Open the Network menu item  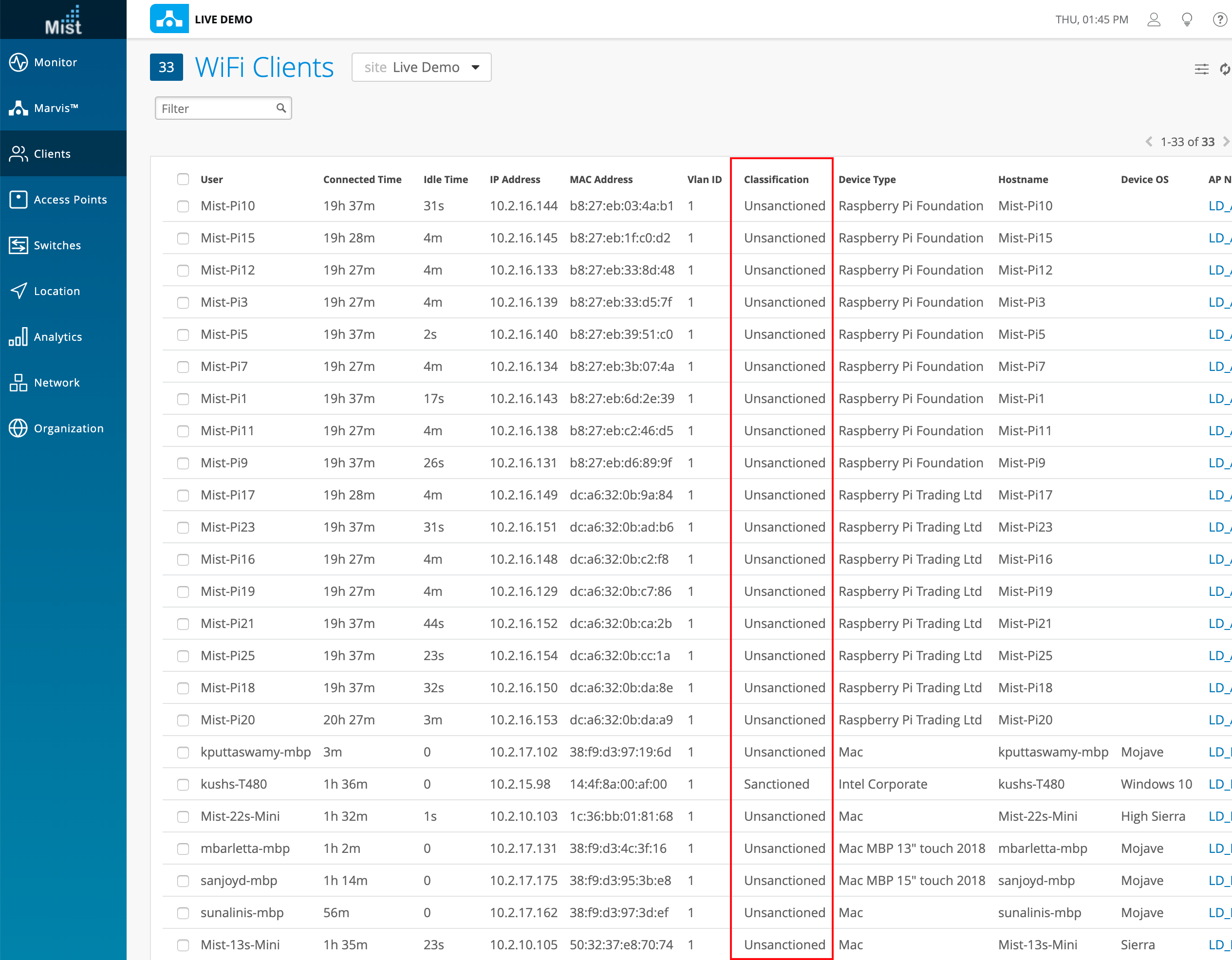tap(56, 383)
